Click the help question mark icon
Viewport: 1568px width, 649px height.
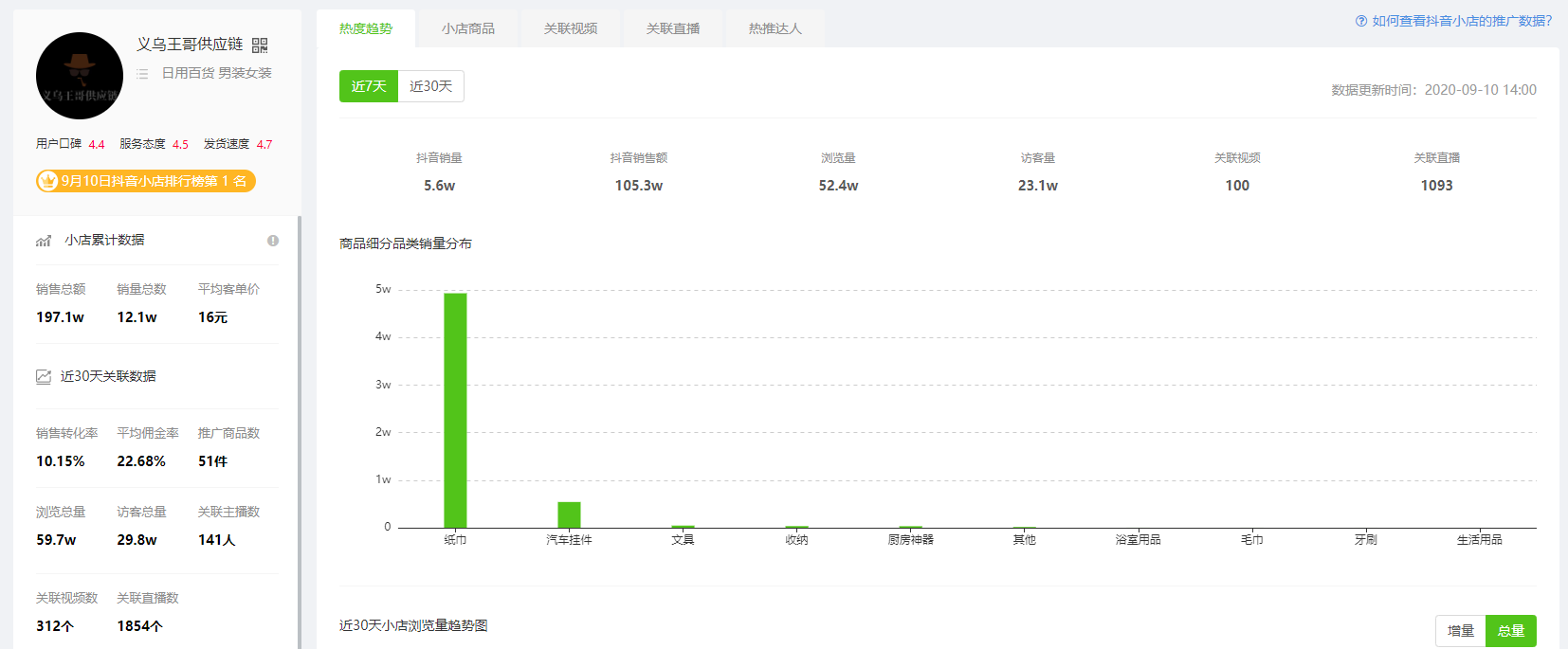click(x=1361, y=21)
